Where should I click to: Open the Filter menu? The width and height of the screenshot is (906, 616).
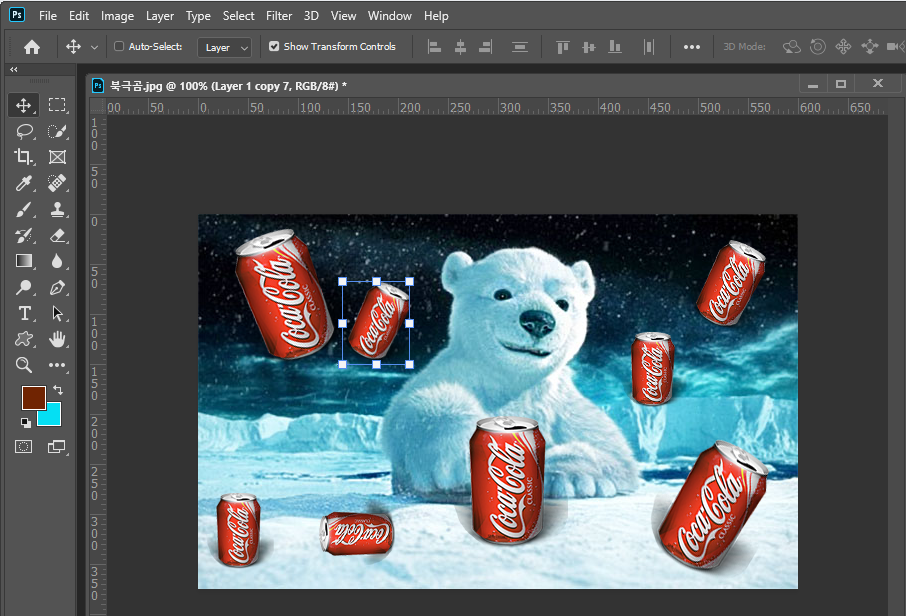[279, 16]
